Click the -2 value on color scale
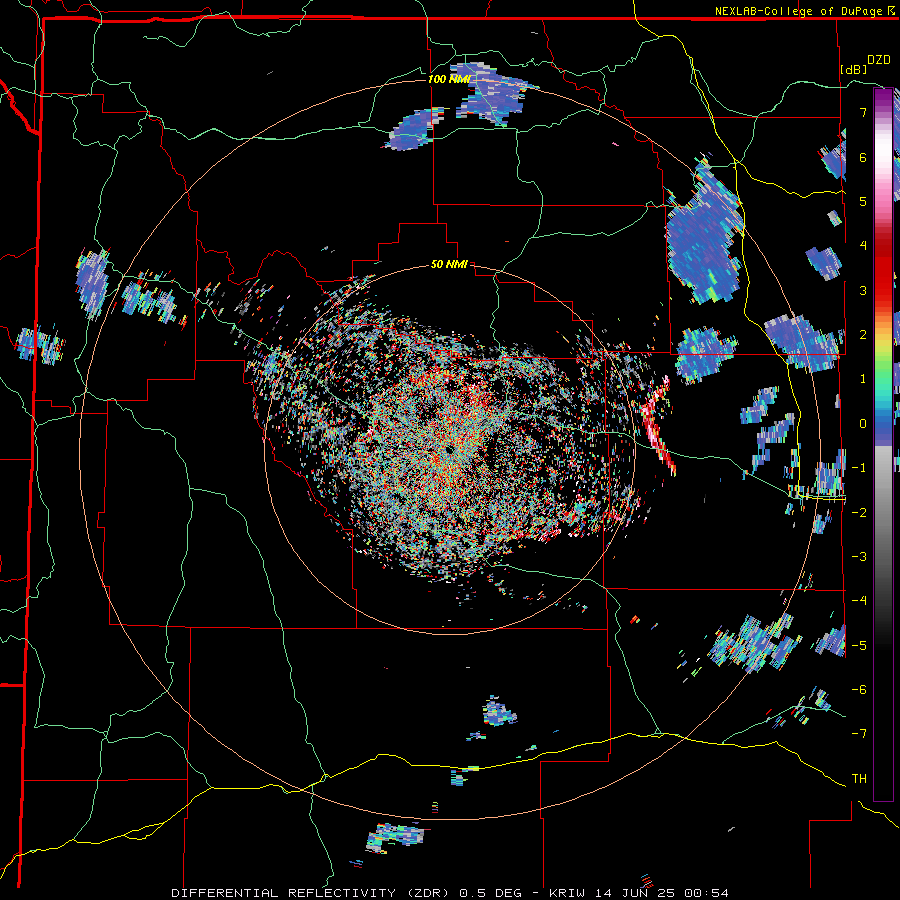Viewport: 900px width, 900px height. (859, 512)
